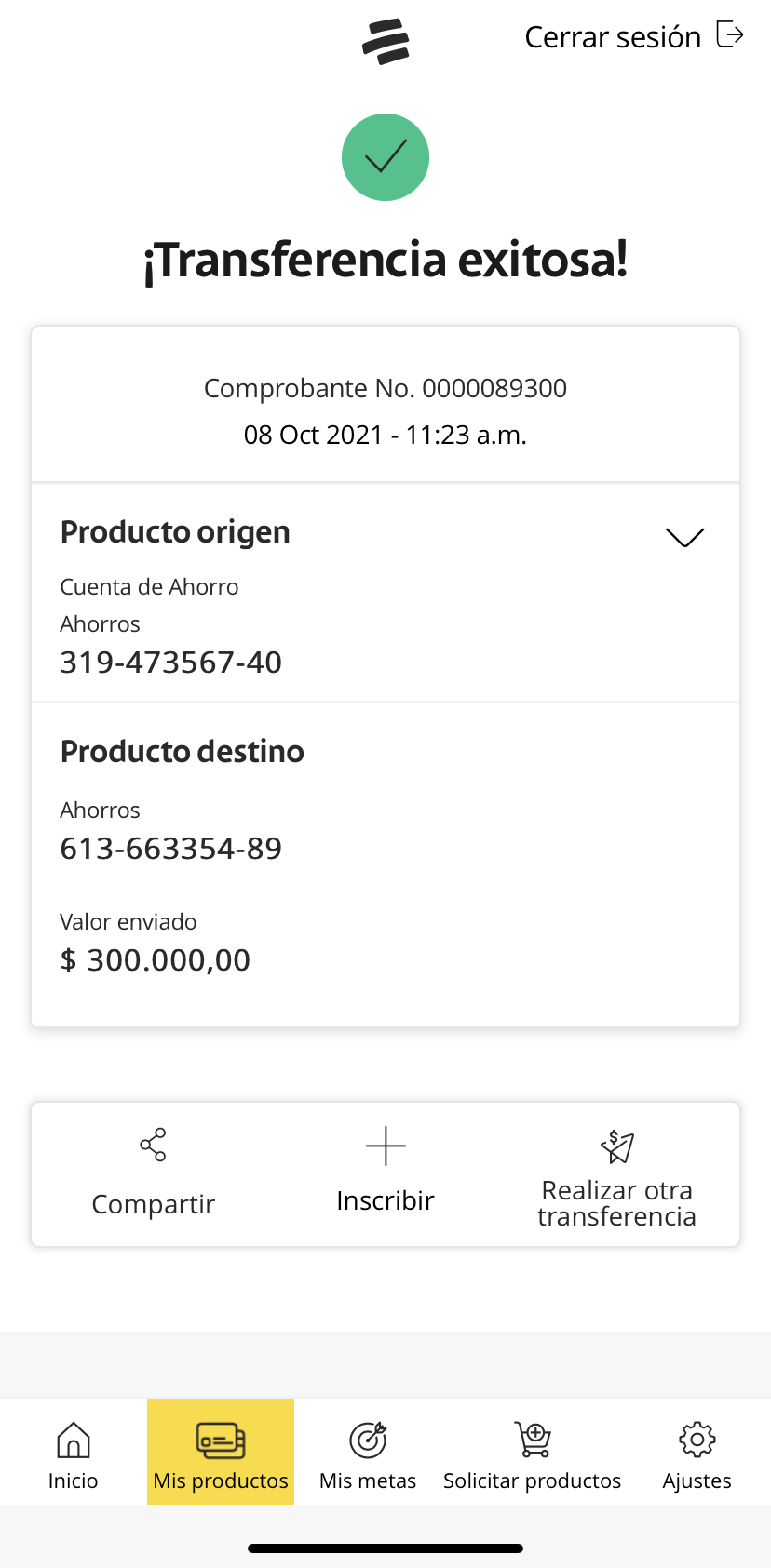The height and width of the screenshot is (1568, 771).
Task: Select Realizar otra transferencia
Action: pos(616,1203)
